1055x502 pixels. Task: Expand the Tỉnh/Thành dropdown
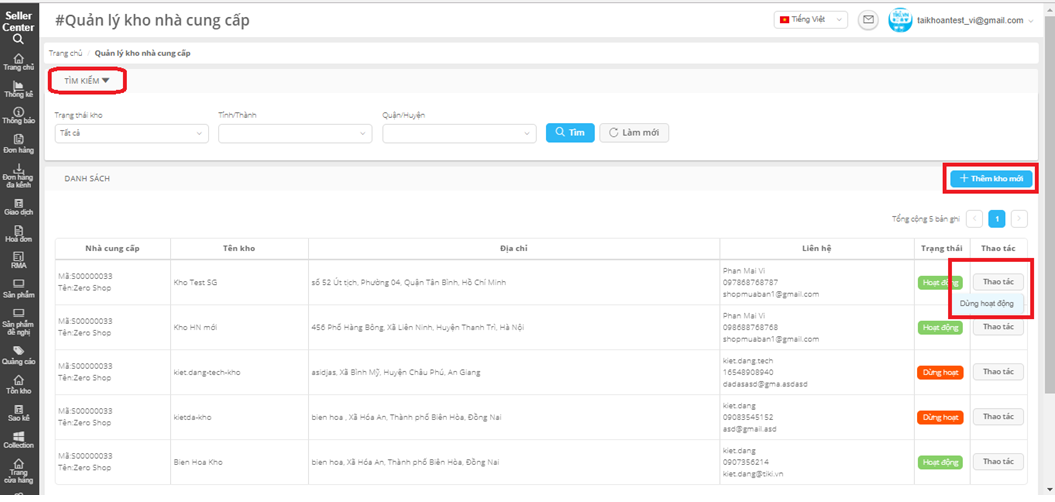294,133
